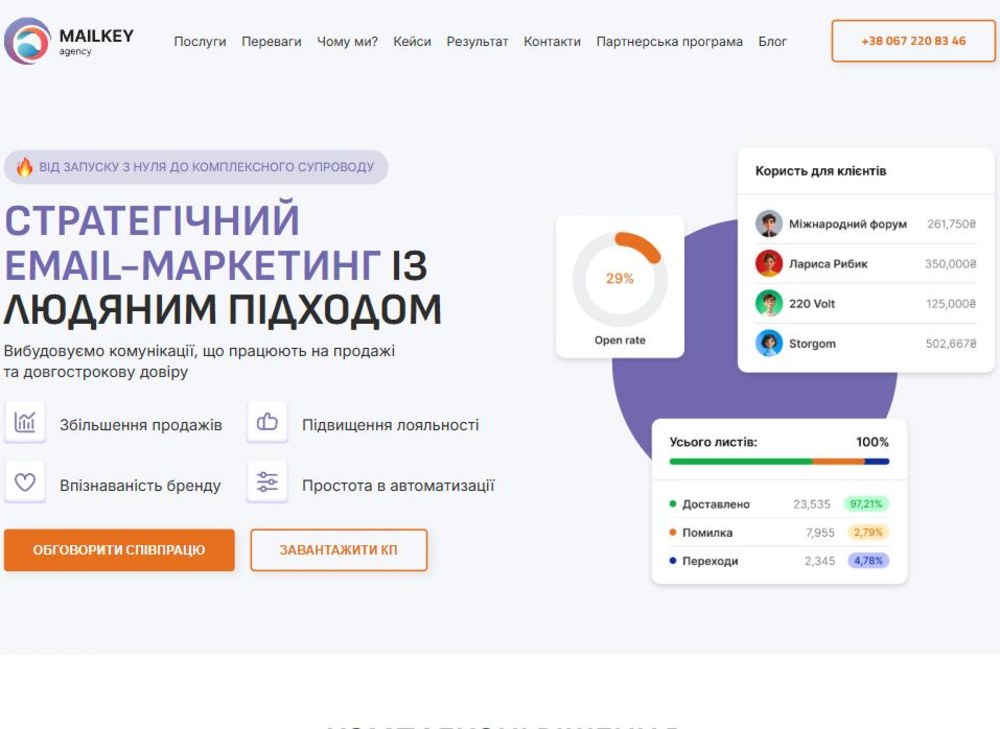Screen dimensions: 1000x729
Task: Click the 2,345 clicks count
Action: (x=820, y=561)
